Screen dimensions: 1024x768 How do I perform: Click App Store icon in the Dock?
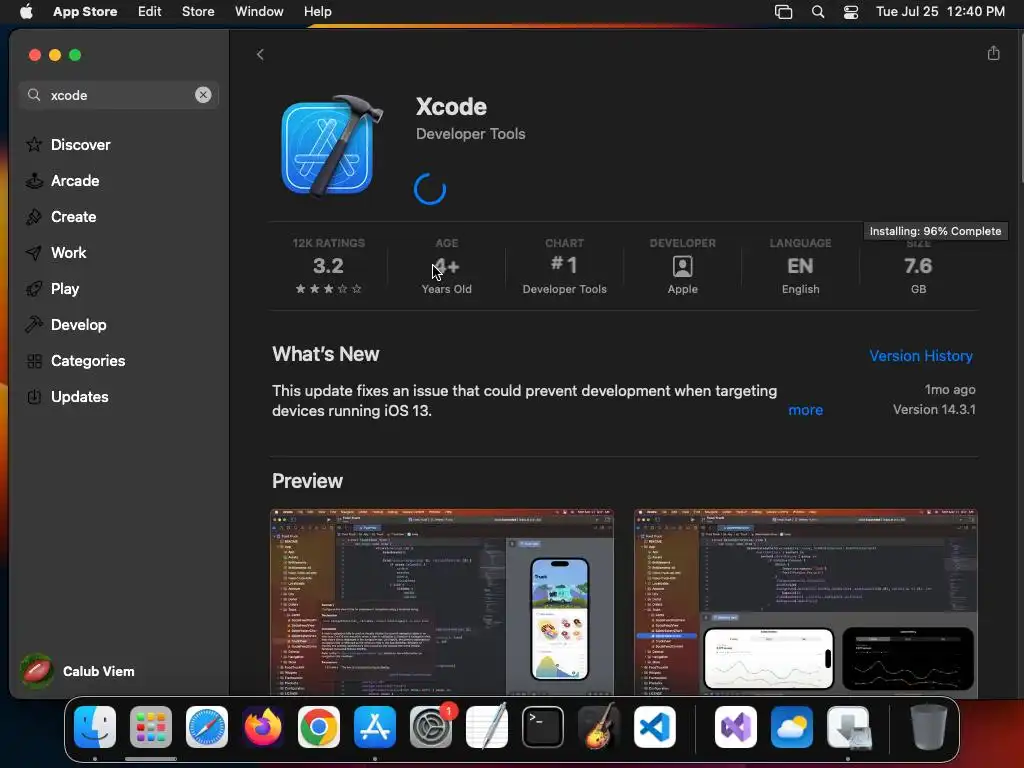click(375, 727)
